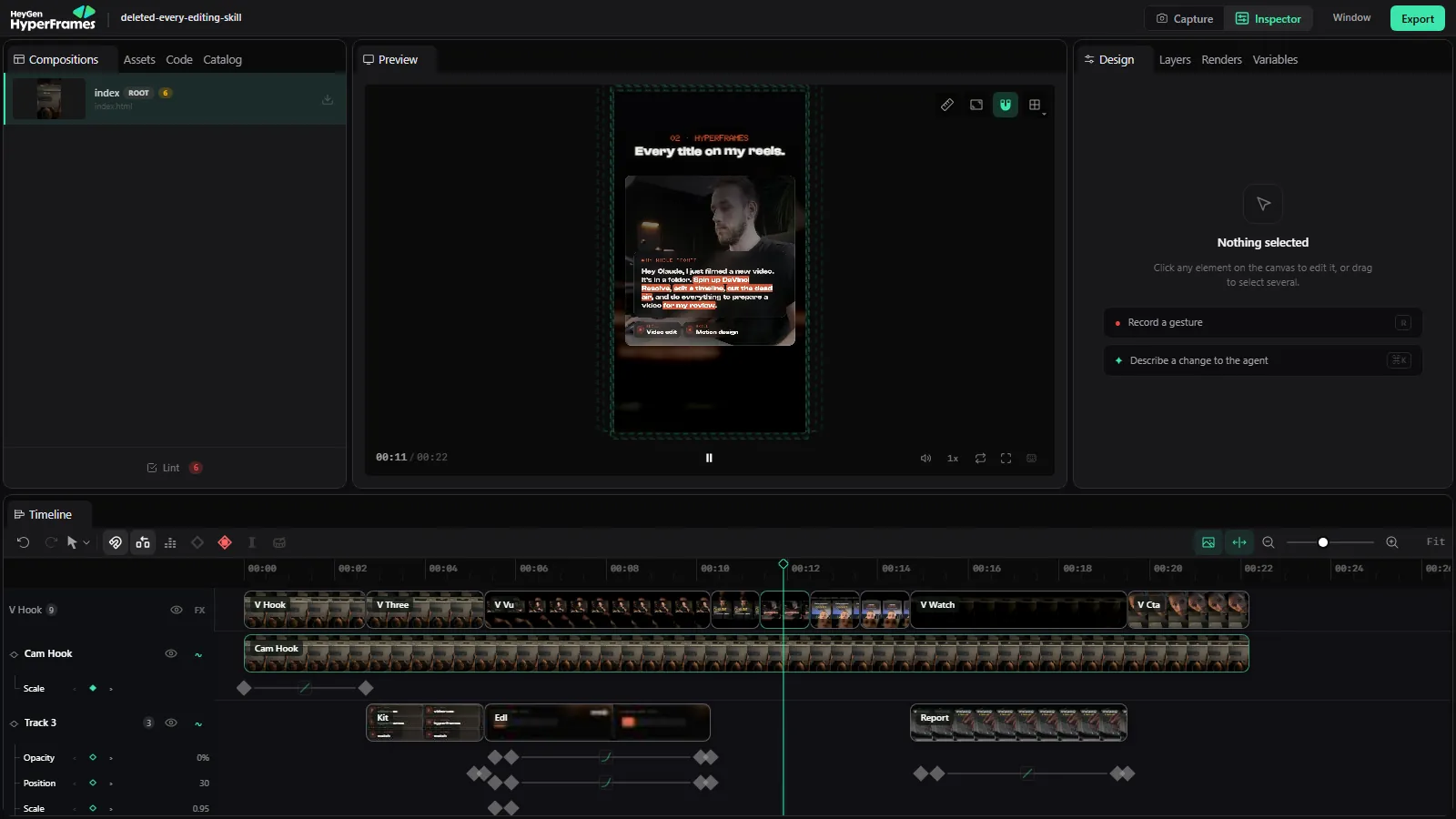Open the easing curve on Track 3

[x=198, y=723]
